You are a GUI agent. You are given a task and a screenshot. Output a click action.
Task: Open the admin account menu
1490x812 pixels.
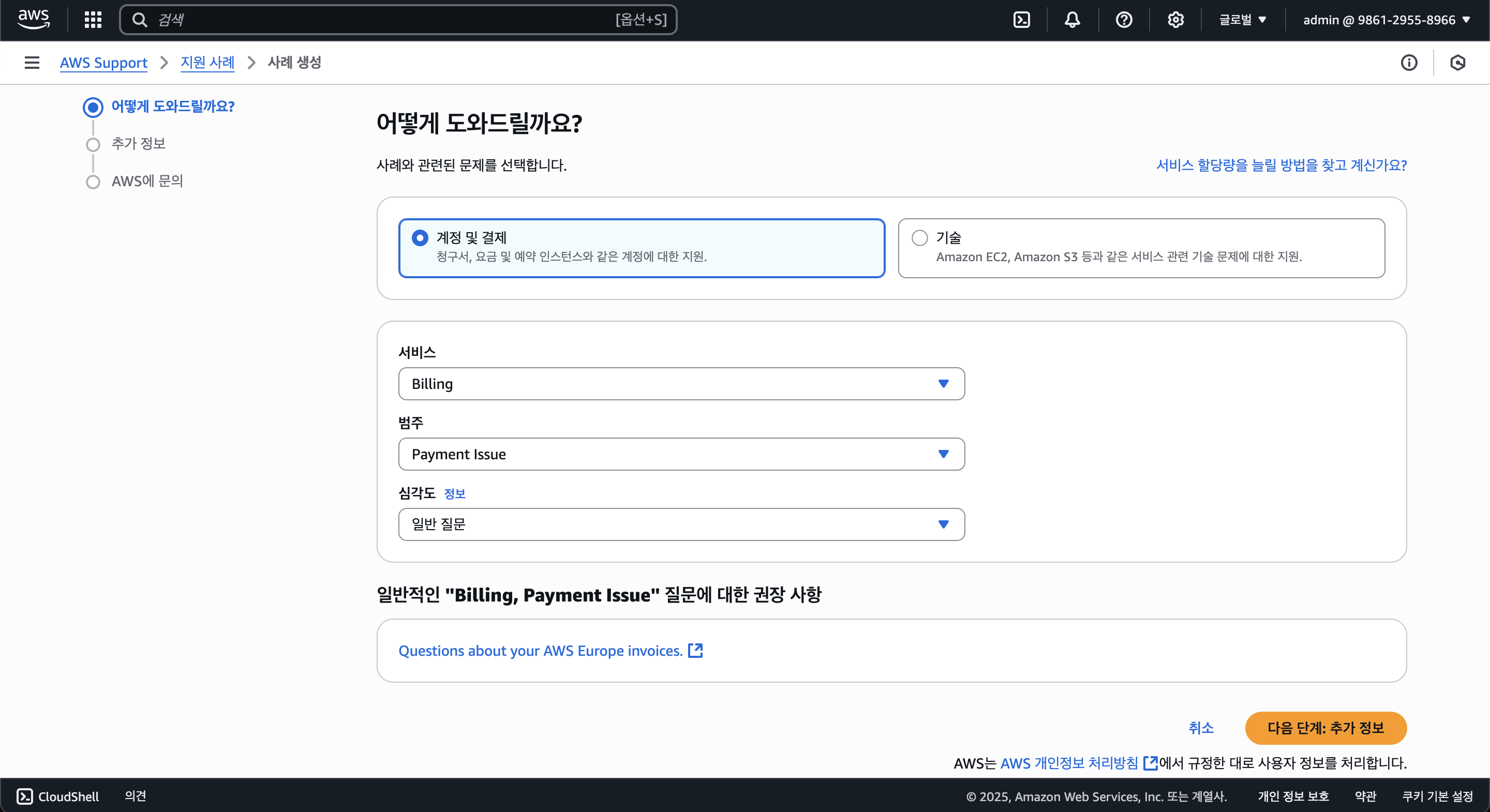pyautogui.click(x=1386, y=20)
